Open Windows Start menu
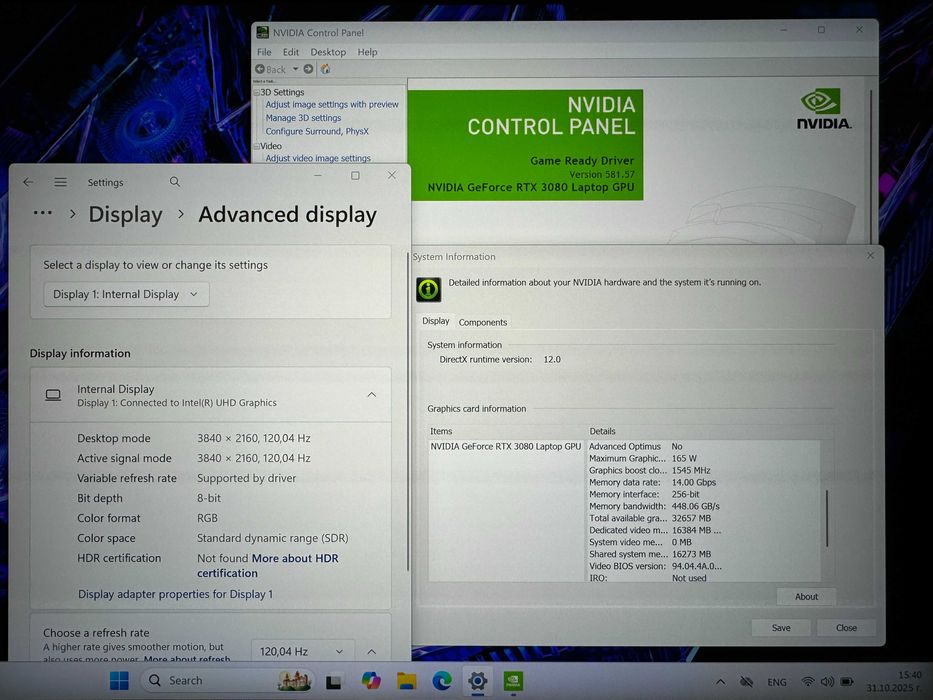 tap(119, 680)
